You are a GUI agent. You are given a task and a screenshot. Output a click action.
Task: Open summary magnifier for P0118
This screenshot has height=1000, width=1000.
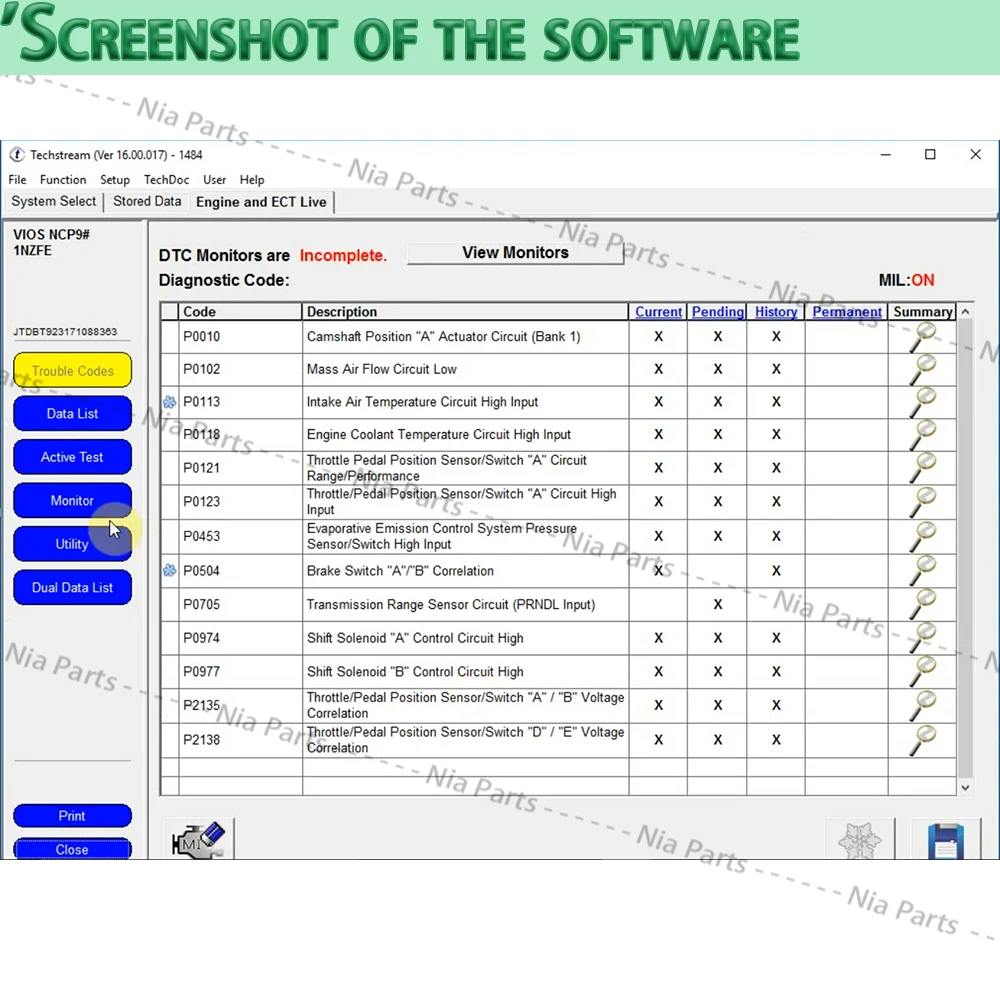(922, 435)
